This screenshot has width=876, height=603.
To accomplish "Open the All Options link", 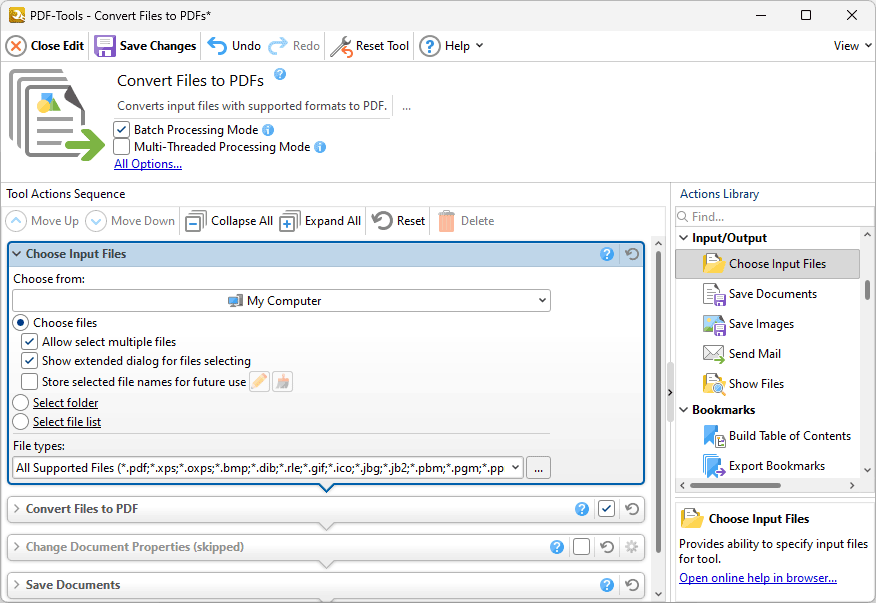I will [x=147, y=164].
